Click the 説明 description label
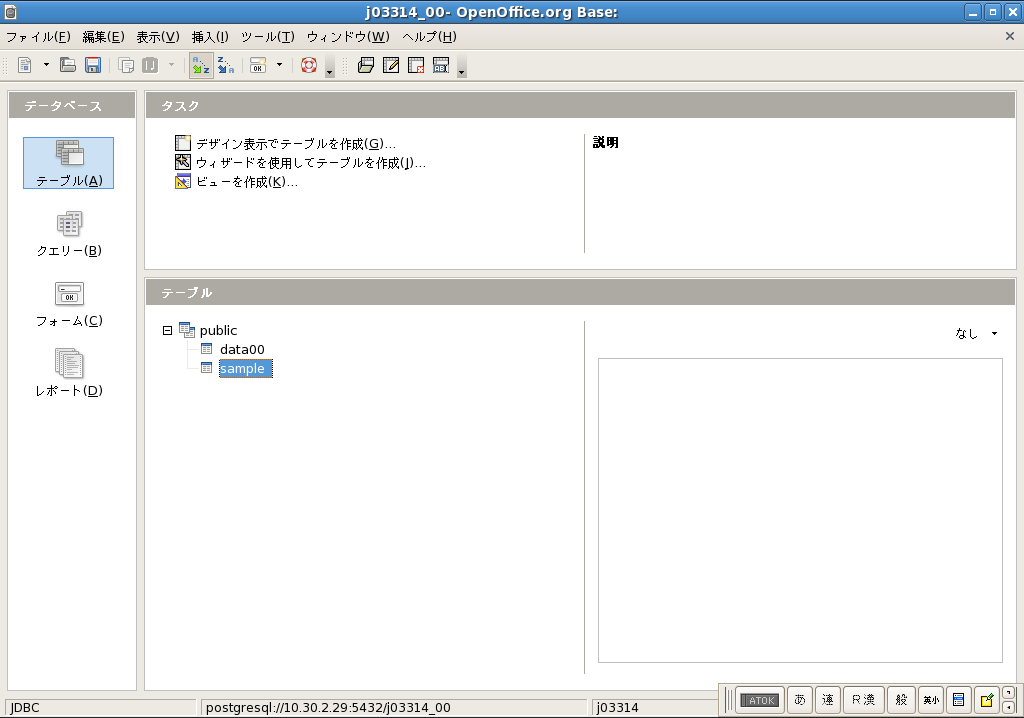This screenshot has height=718, width=1024. pos(605,142)
